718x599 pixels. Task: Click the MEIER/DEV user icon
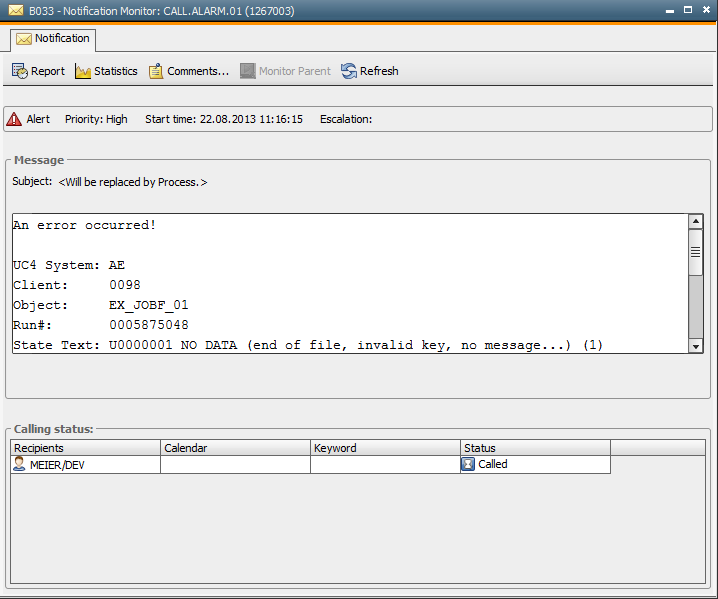(19, 464)
